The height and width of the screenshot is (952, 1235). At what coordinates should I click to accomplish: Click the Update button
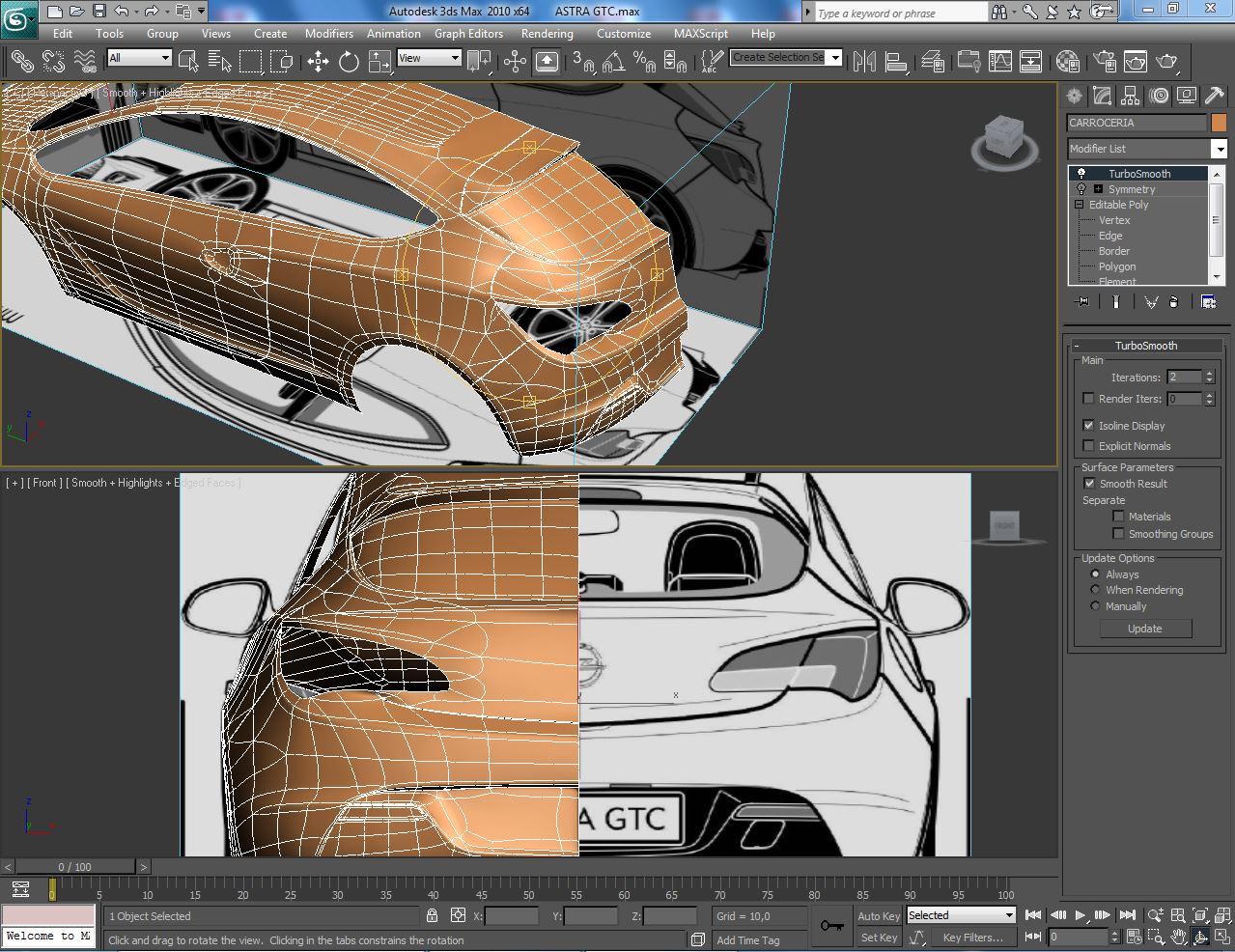point(1145,629)
